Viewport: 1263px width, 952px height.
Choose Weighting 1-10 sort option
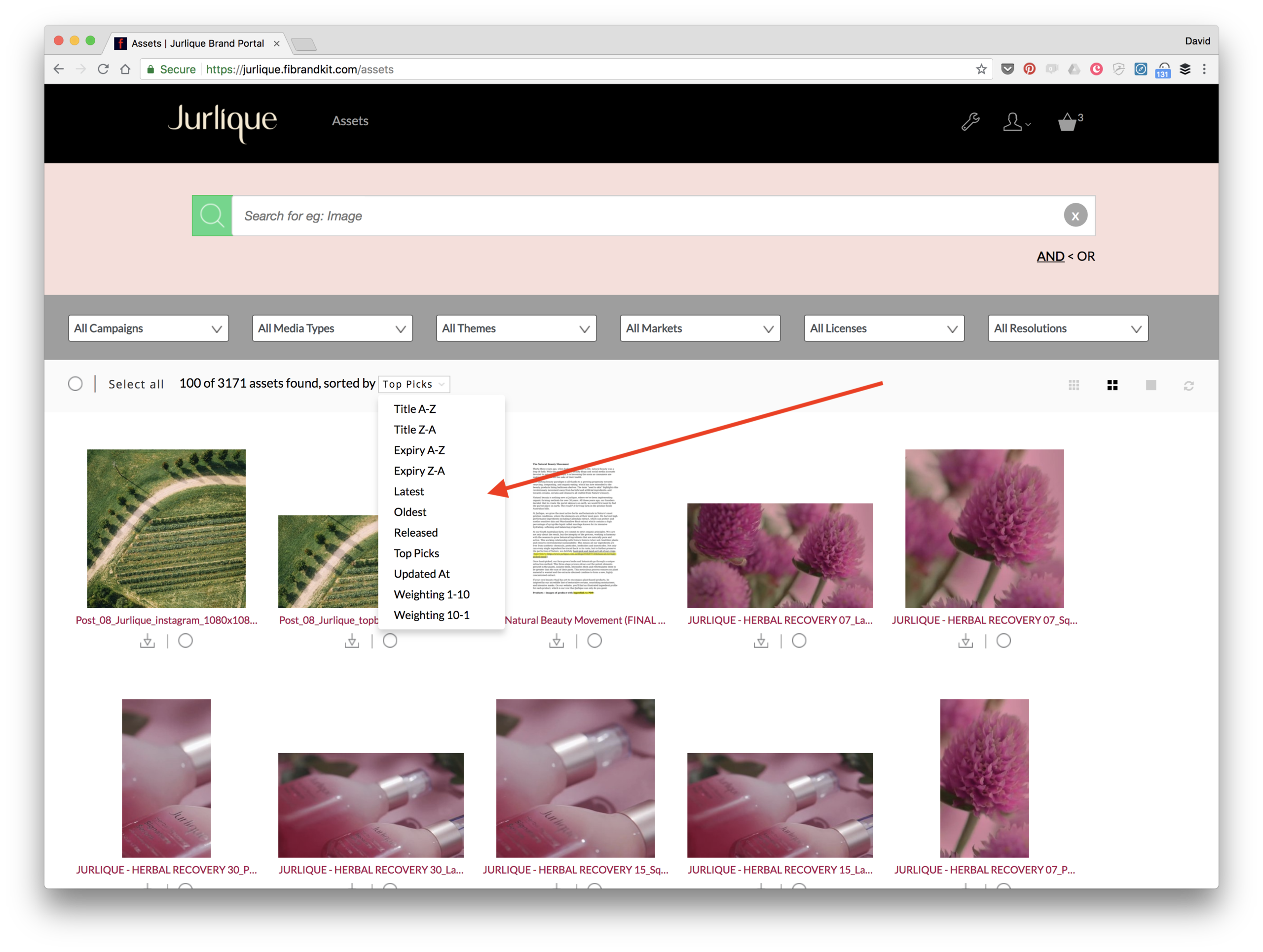pos(432,594)
